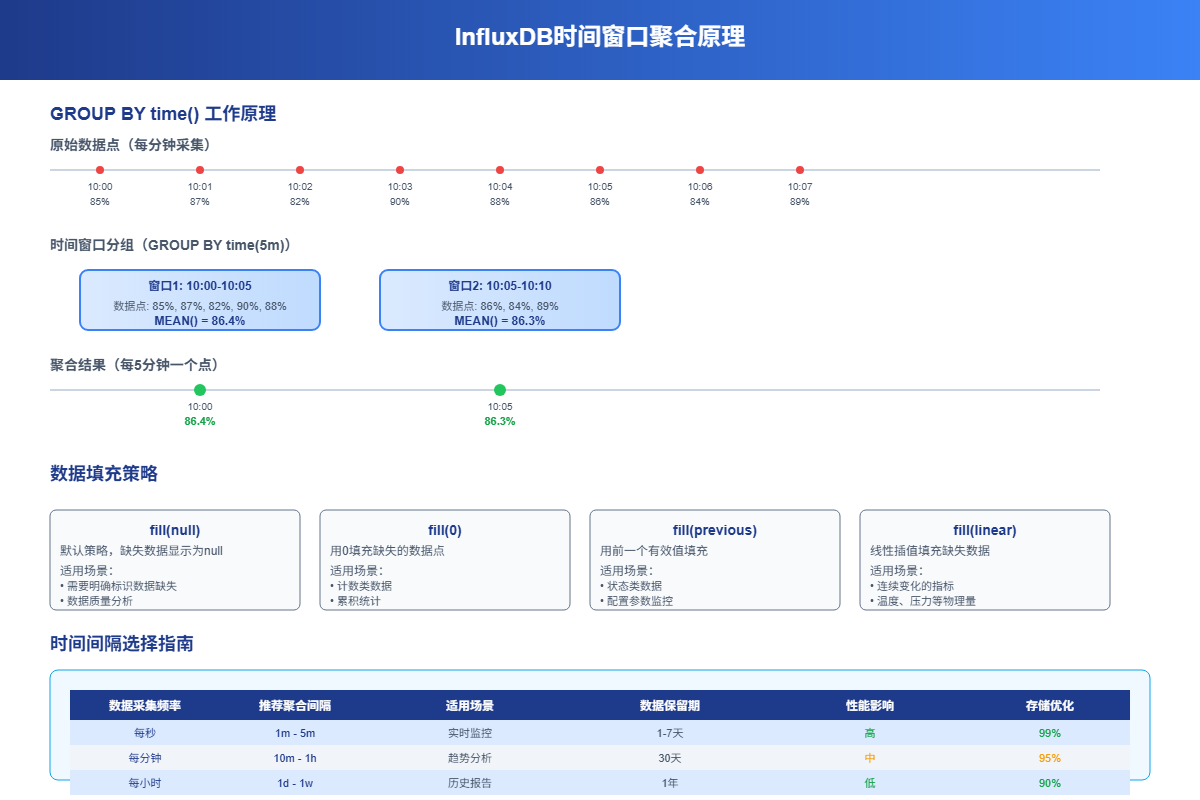Click the 90% value under 10:03
The height and width of the screenshot is (800, 1200).
coord(400,201)
